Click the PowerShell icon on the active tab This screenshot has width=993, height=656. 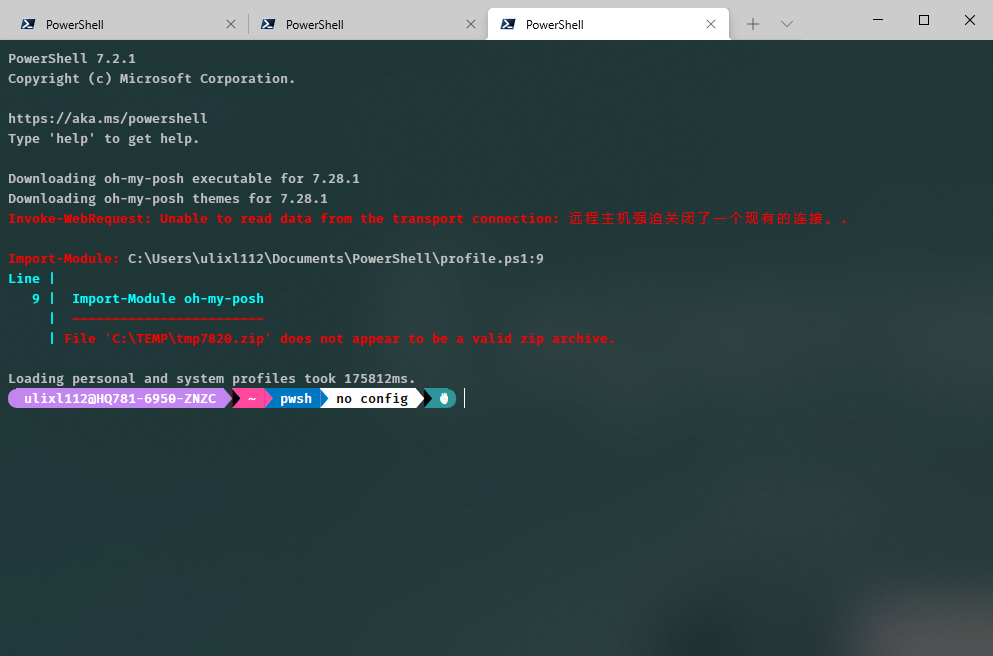coord(506,23)
